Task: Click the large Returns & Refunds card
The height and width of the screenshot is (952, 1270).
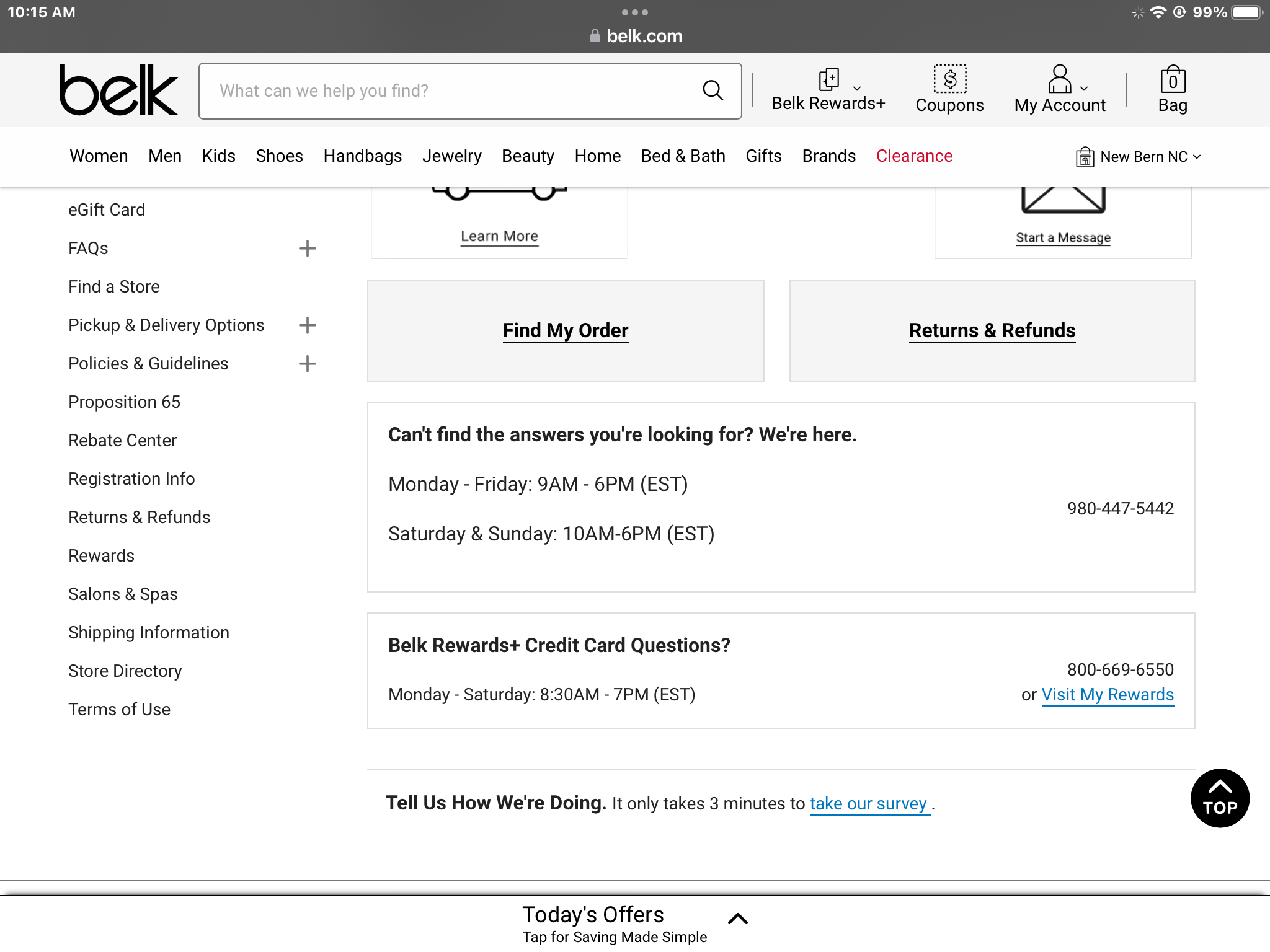Action: pos(992,331)
